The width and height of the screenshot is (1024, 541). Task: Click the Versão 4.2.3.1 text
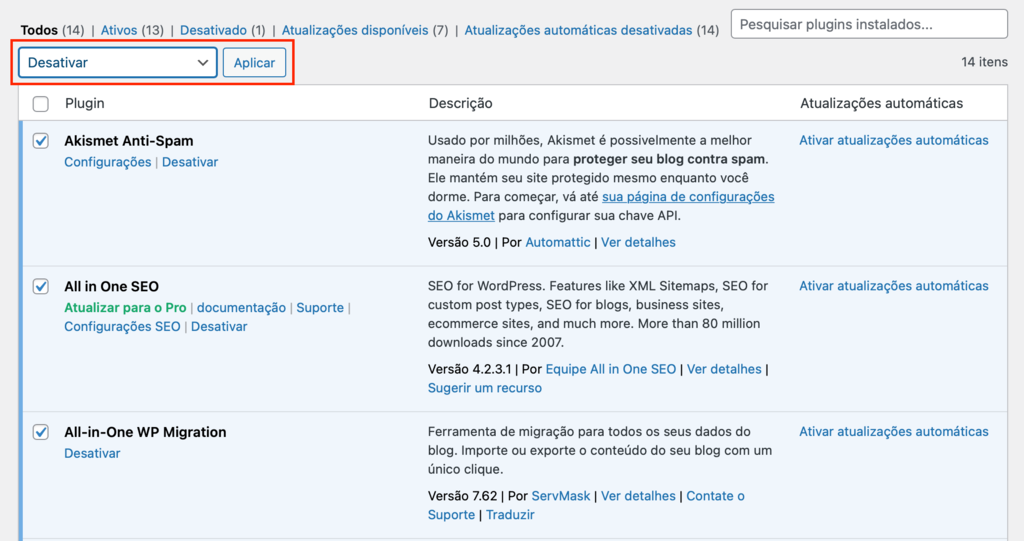[470, 369]
